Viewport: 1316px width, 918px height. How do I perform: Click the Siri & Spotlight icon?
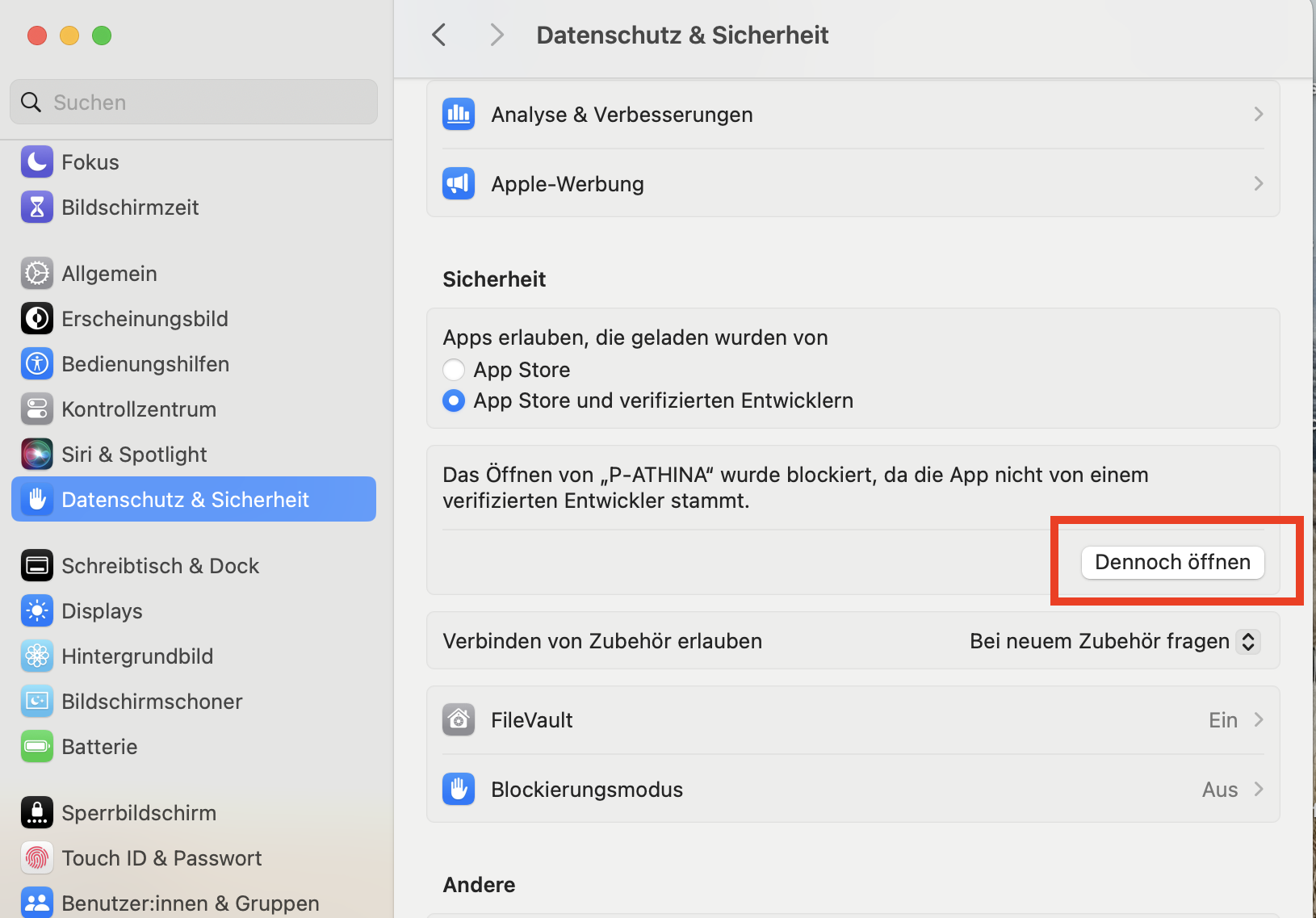point(37,455)
